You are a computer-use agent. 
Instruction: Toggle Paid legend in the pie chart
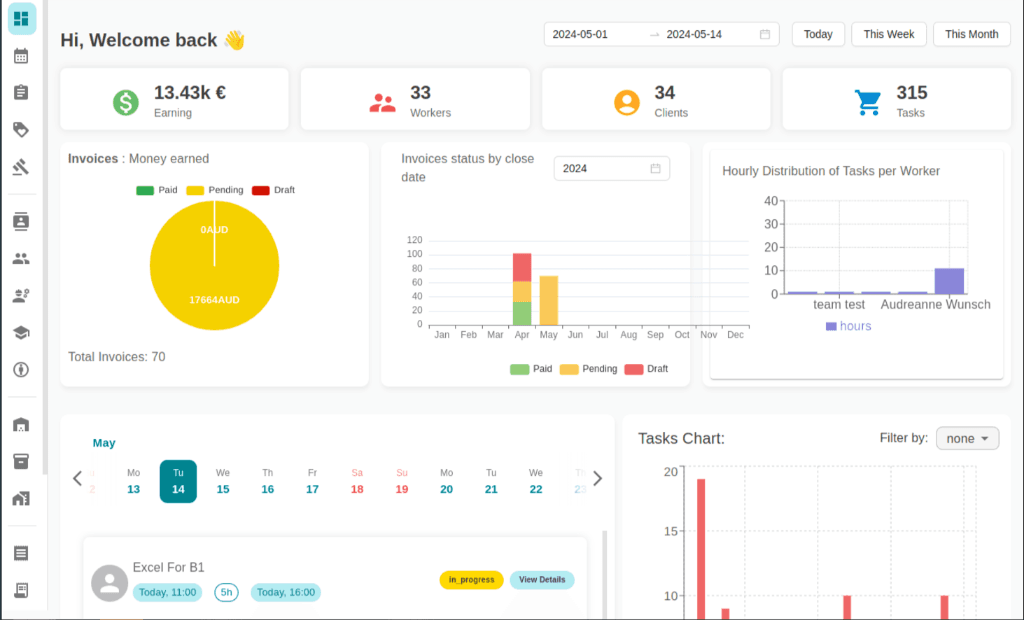pyautogui.click(x=156, y=190)
